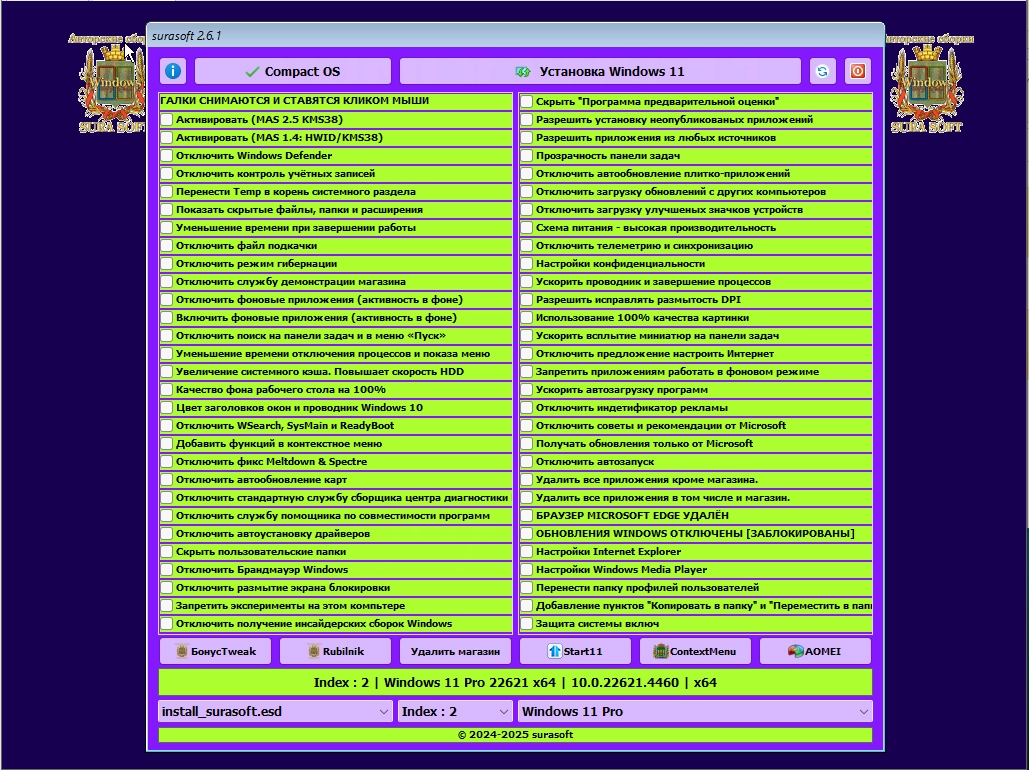Click the crest icon on Rubilnik button
1029x770 pixels.
point(314,651)
